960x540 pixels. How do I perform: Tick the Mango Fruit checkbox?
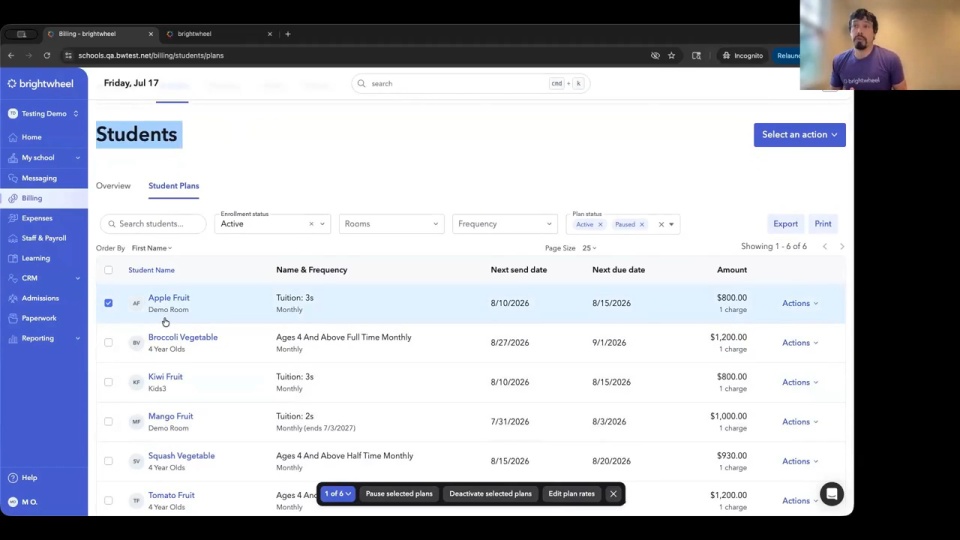click(x=108, y=422)
